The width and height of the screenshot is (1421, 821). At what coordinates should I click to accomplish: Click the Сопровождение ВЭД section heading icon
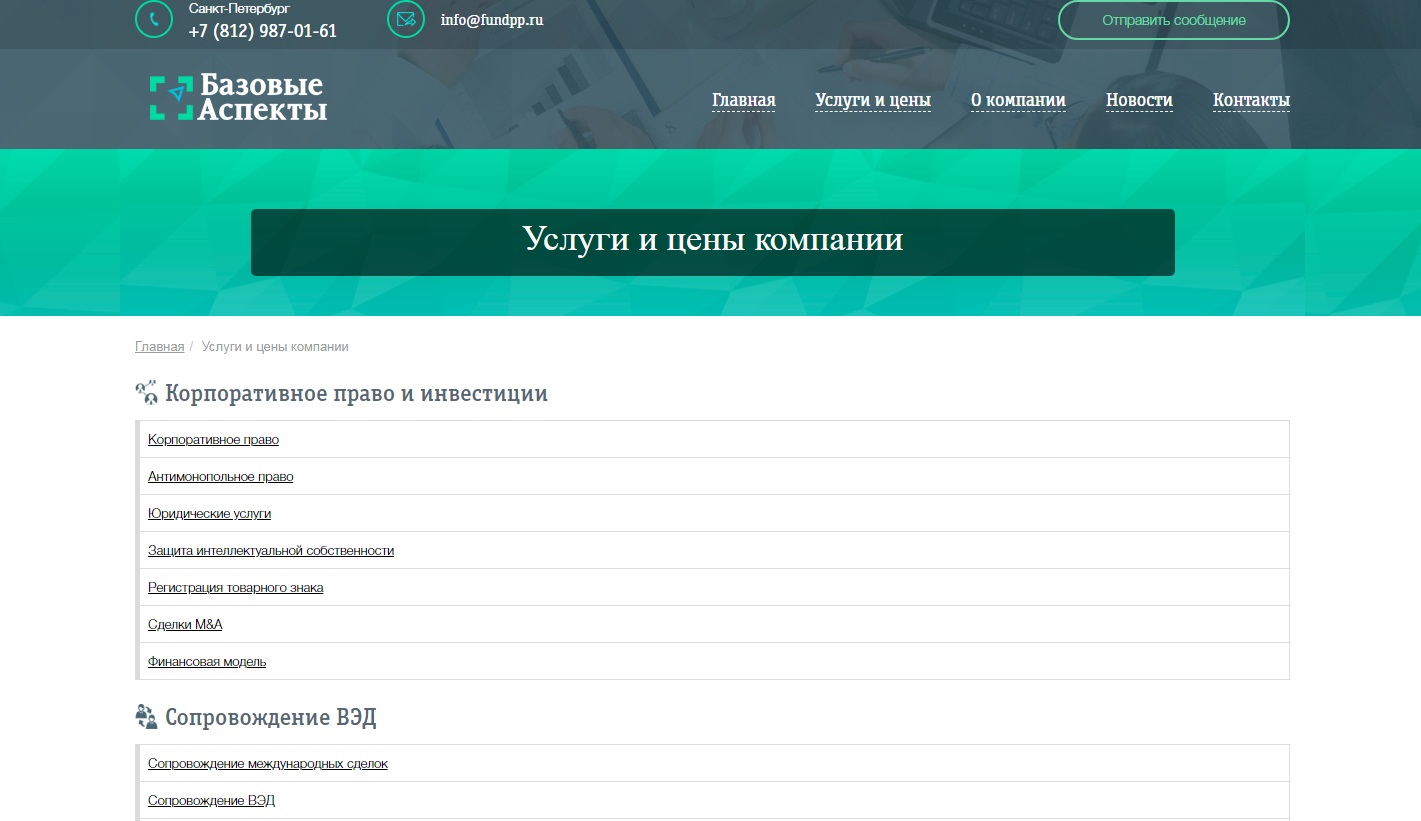(x=147, y=717)
